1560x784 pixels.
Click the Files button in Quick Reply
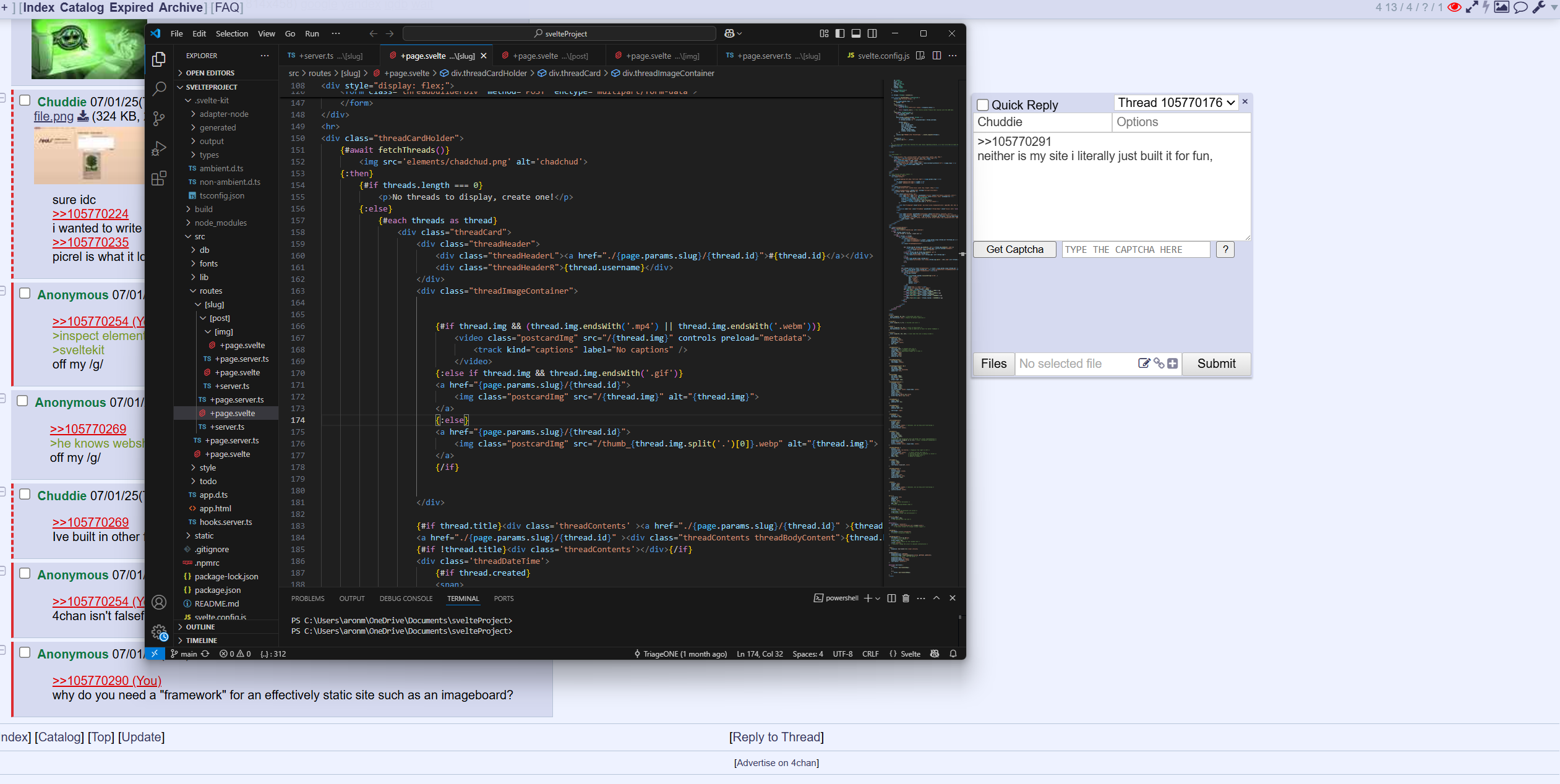pos(993,364)
